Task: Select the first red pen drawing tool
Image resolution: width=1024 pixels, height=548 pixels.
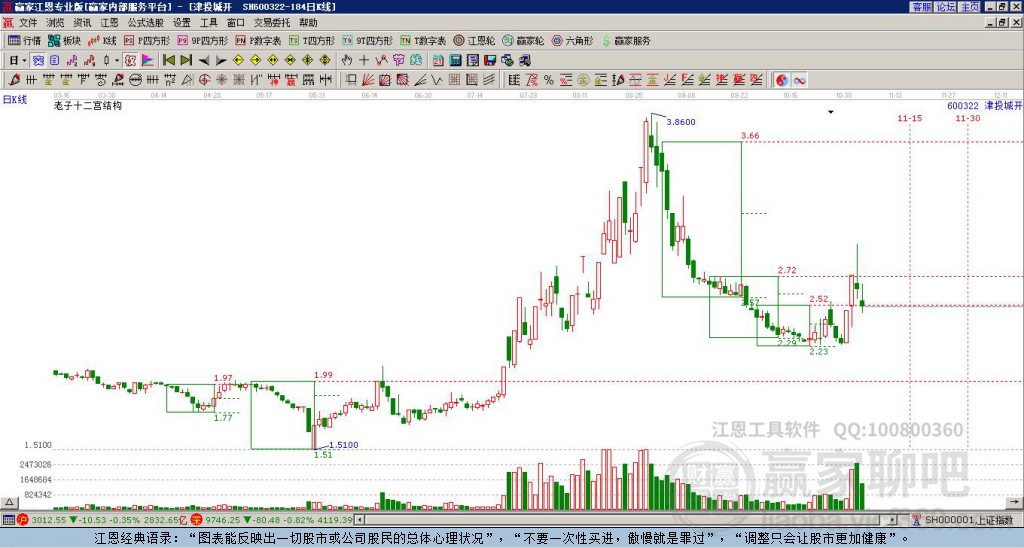Action: (14, 80)
